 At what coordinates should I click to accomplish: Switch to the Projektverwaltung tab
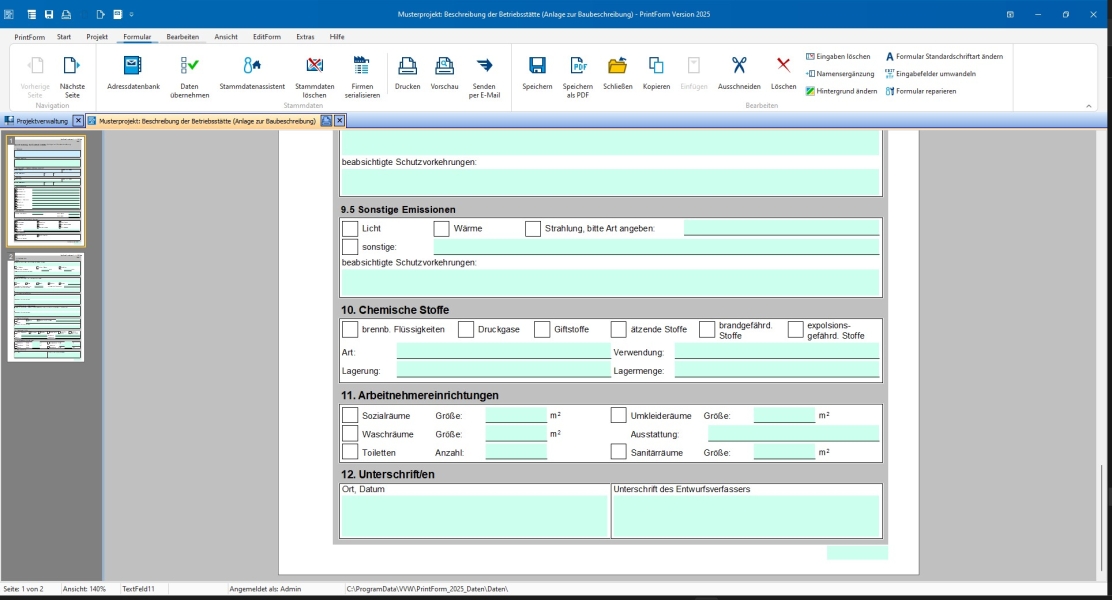(40, 118)
